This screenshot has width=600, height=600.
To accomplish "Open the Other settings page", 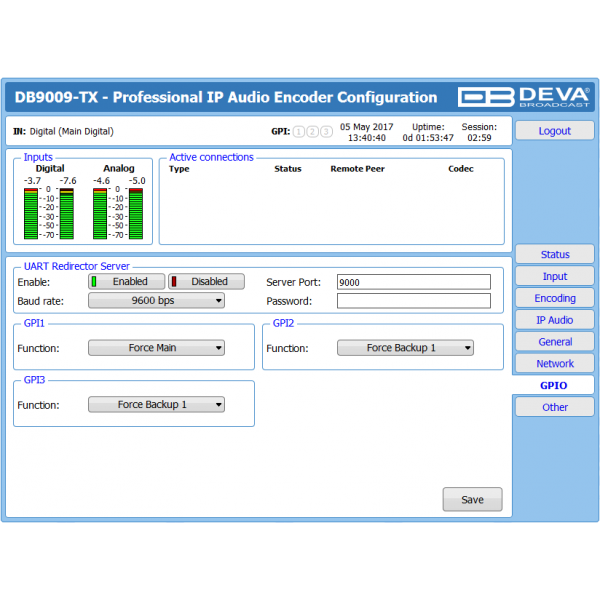I will (554, 407).
